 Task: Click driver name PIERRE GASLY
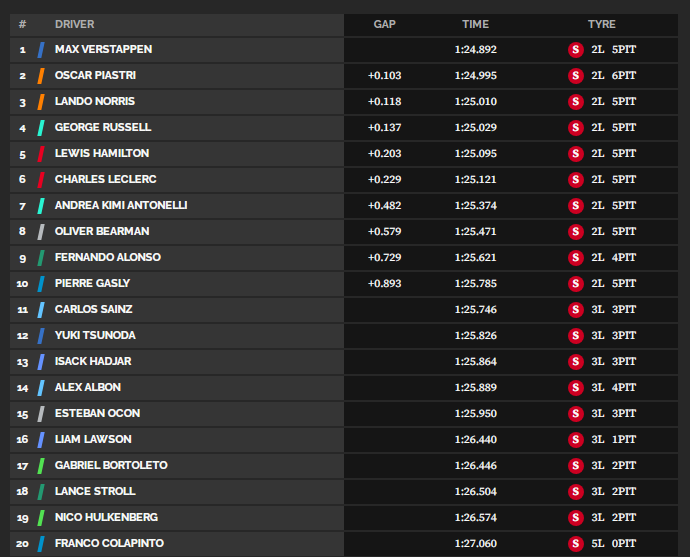tap(93, 283)
